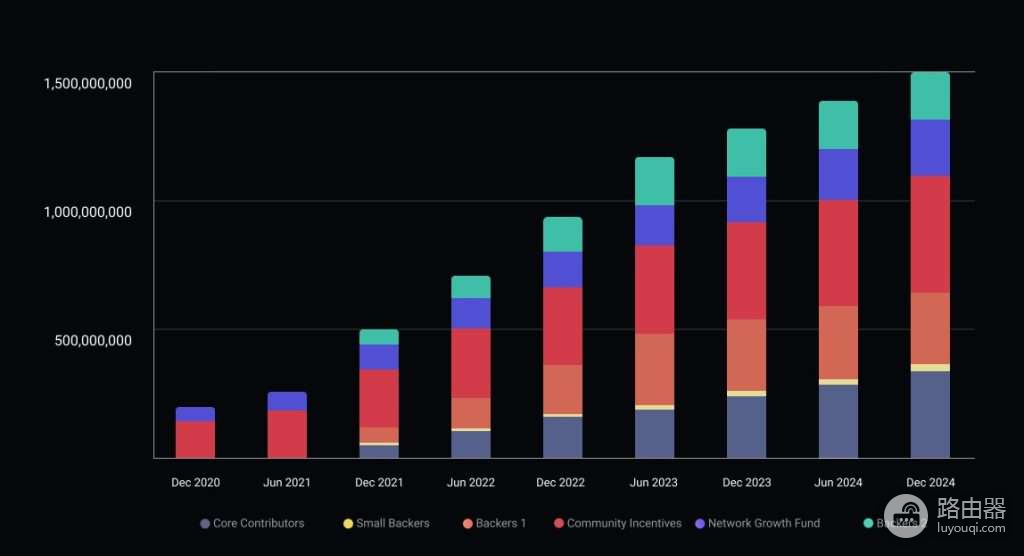1024x556 pixels.
Task: Click the Network Growth Fund legend dot
Action: [x=700, y=523]
